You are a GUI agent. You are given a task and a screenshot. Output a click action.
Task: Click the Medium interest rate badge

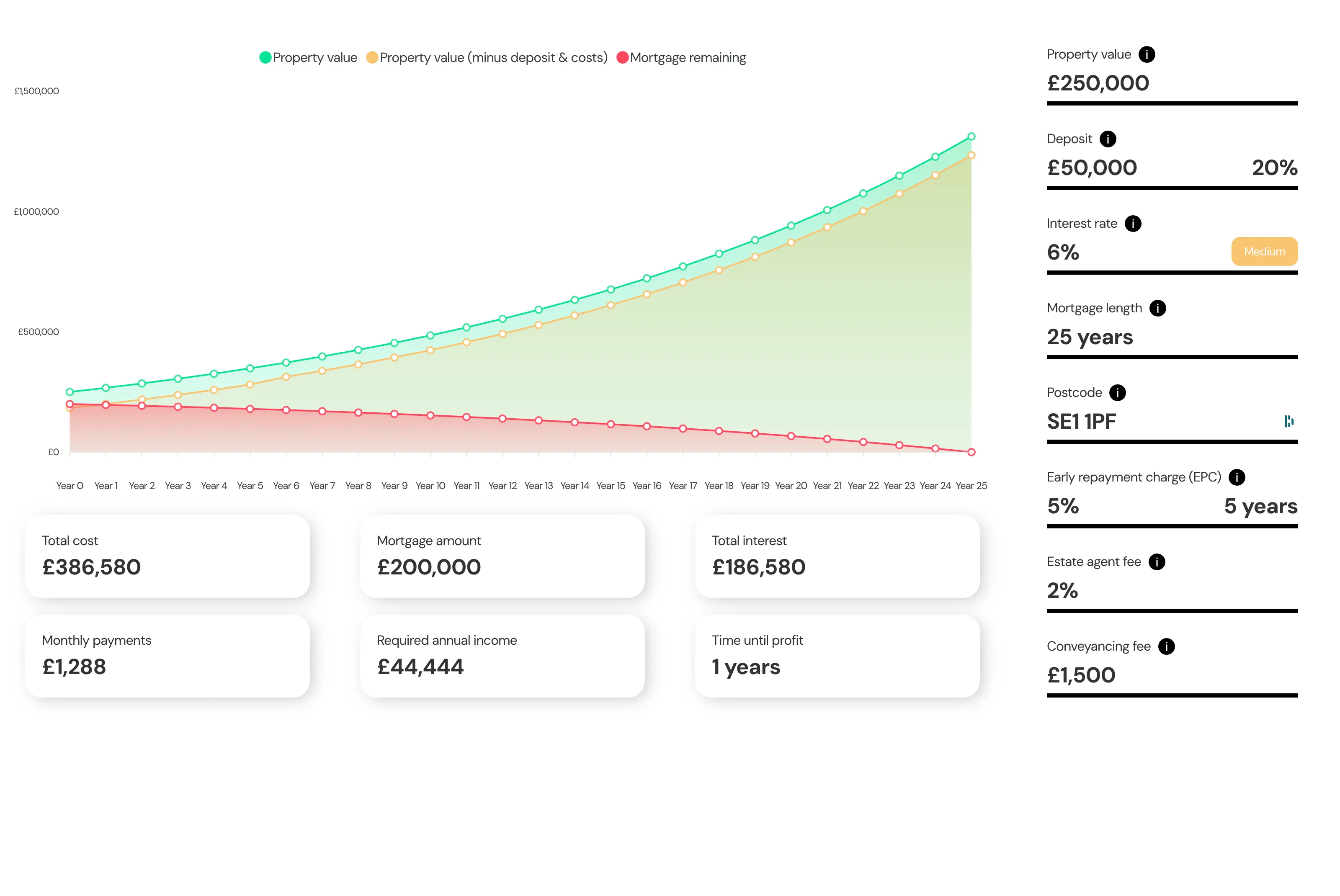click(1264, 252)
